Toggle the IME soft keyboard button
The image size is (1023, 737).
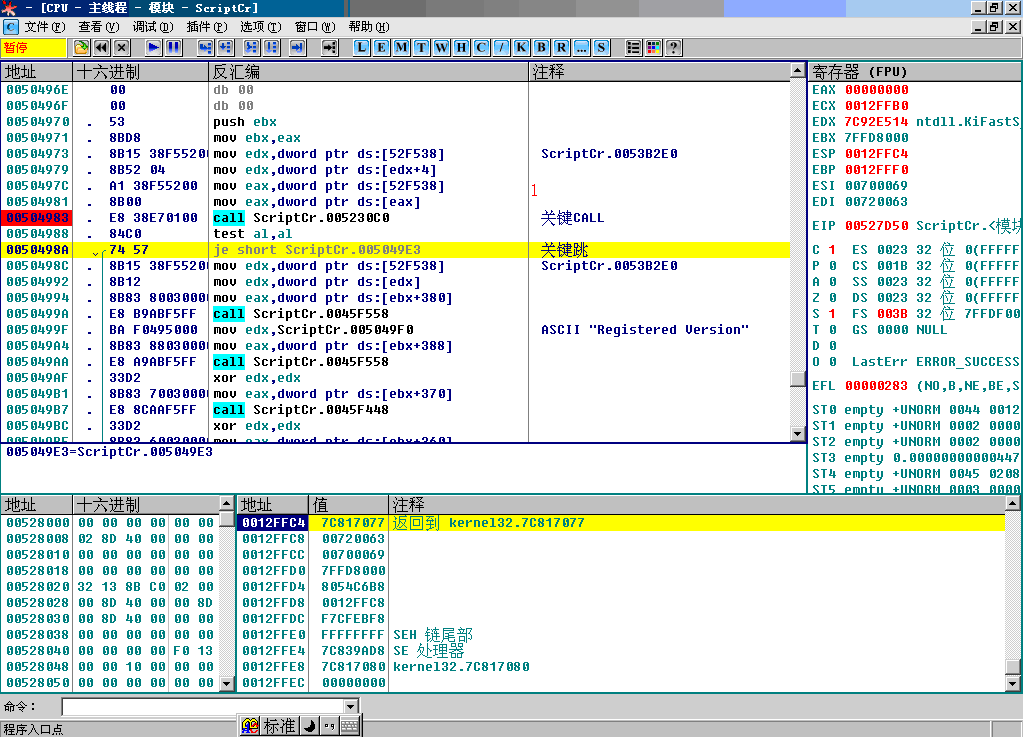[x=349, y=726]
